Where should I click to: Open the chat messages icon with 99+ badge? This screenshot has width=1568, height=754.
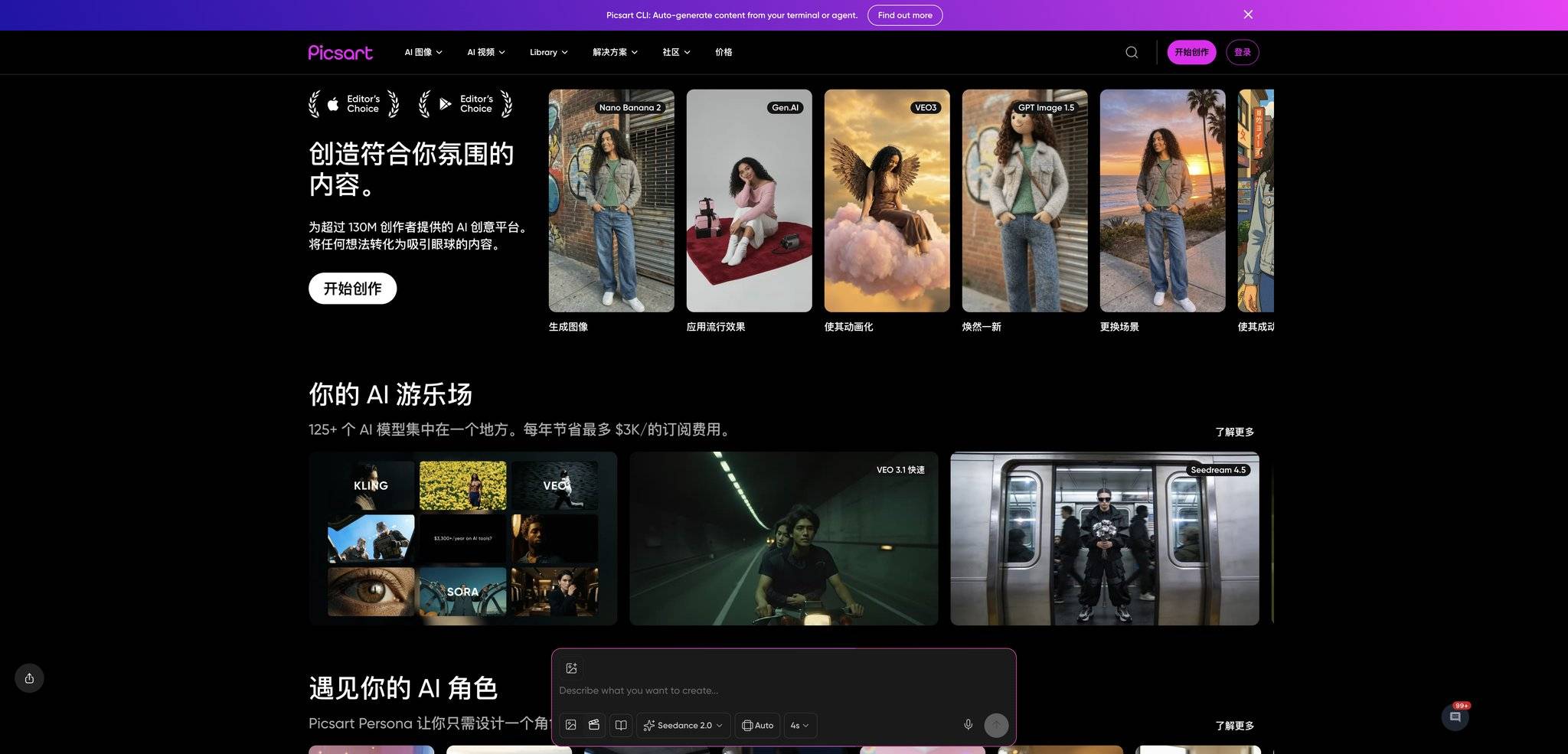point(1455,717)
